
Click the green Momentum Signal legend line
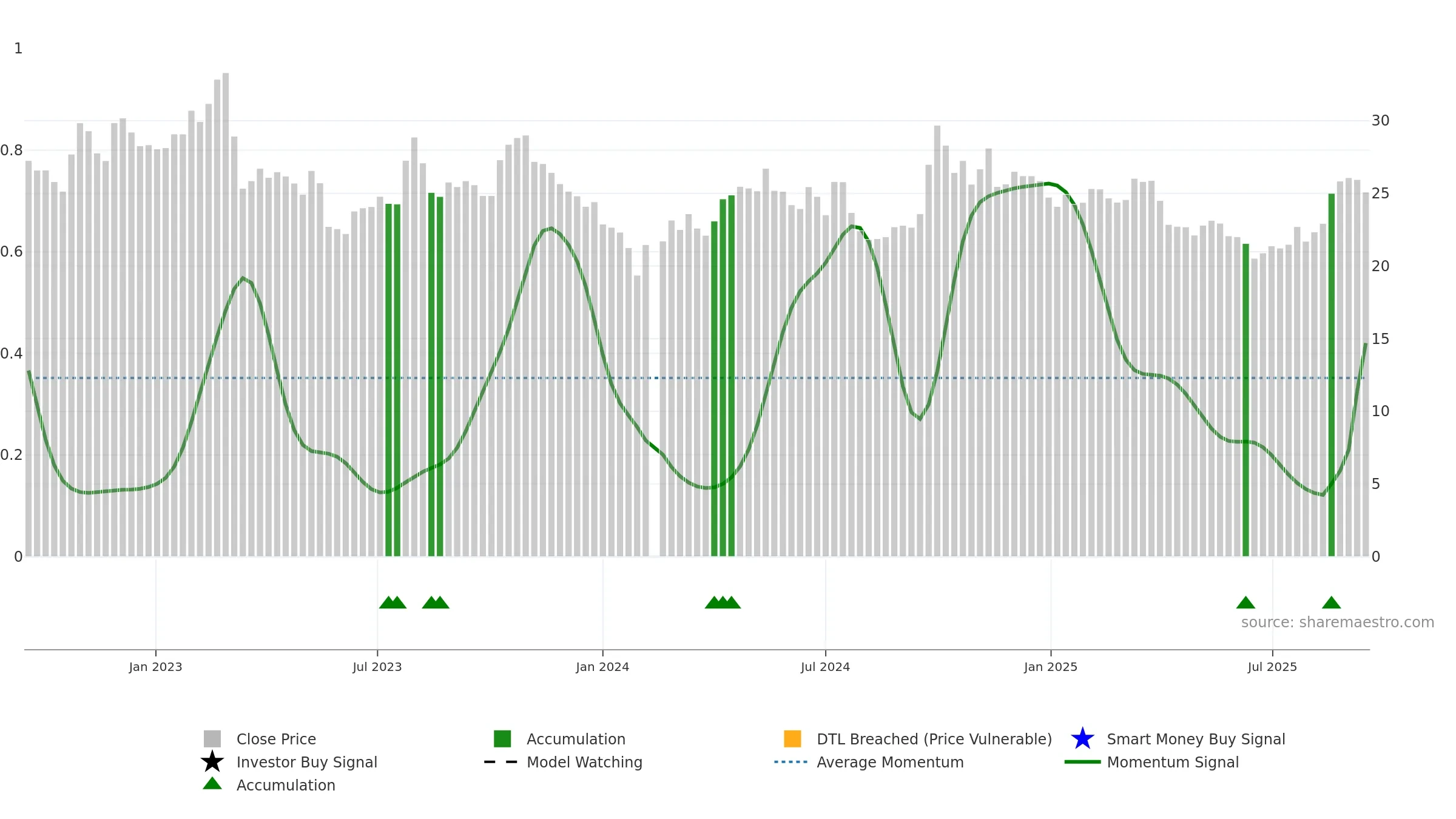1082,762
